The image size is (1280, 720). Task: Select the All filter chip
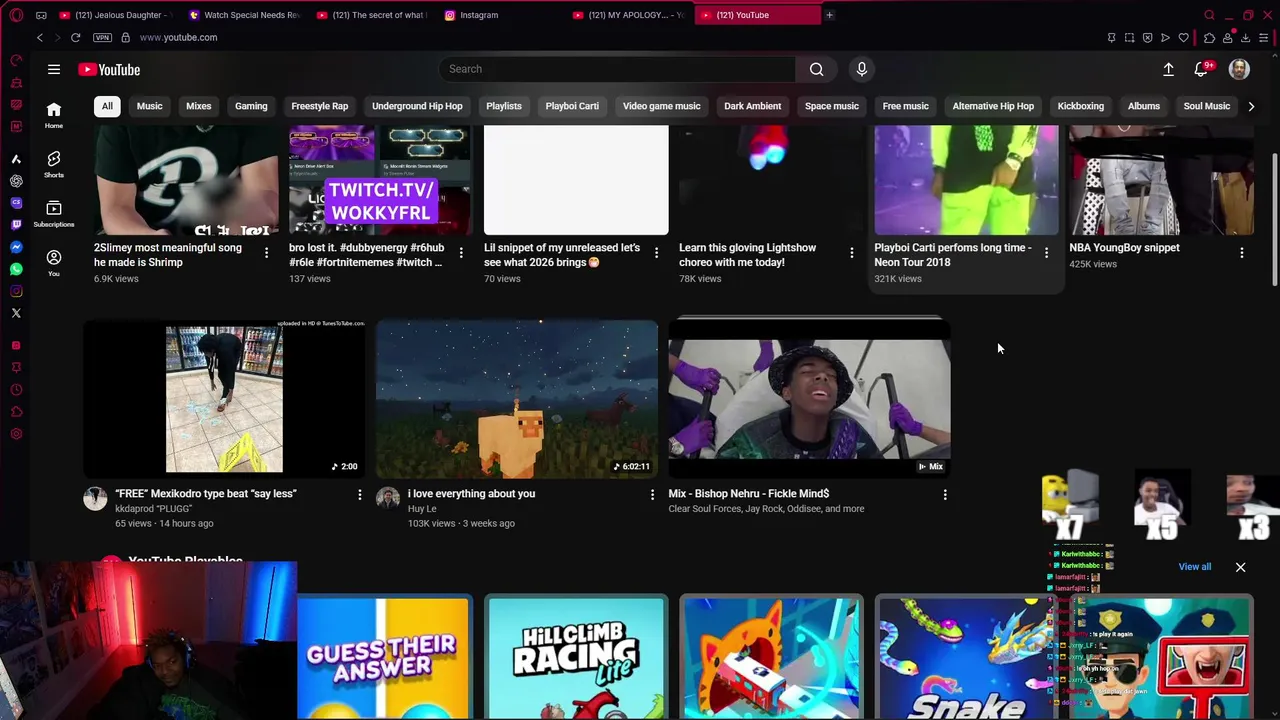point(107,106)
